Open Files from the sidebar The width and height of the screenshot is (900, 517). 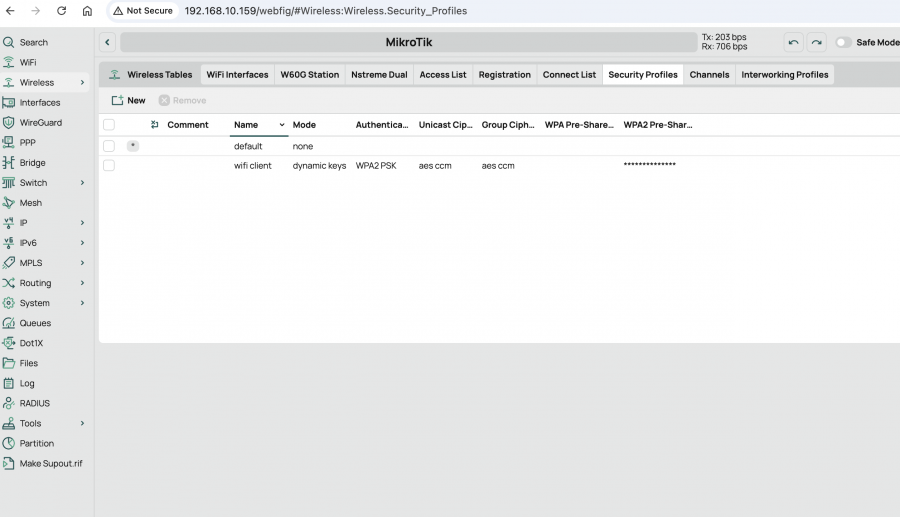point(28,363)
